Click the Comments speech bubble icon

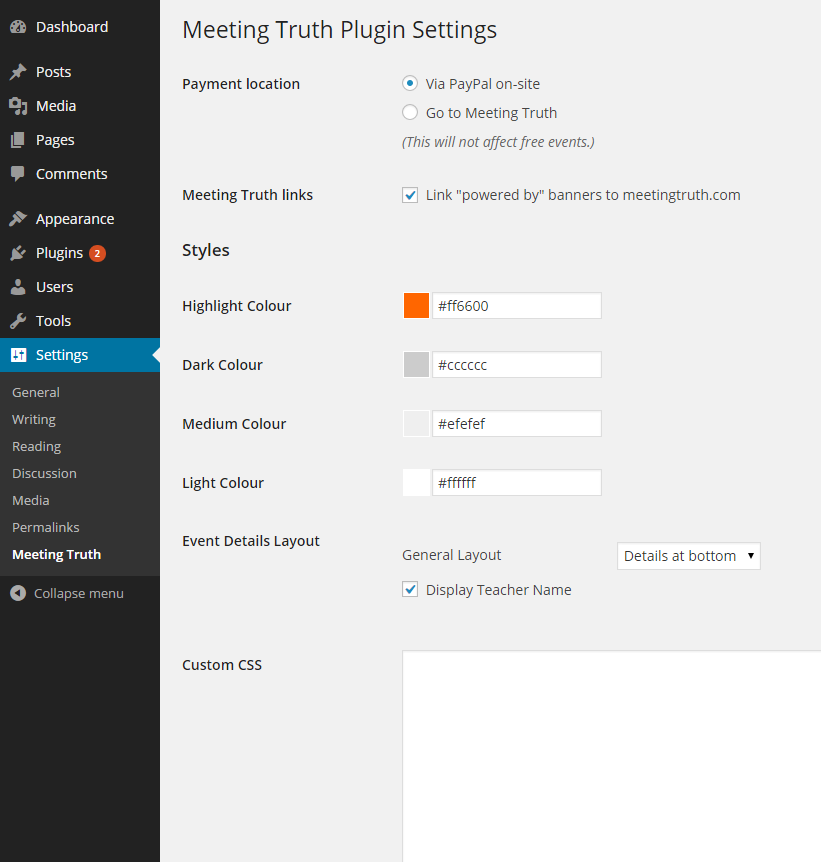point(18,174)
